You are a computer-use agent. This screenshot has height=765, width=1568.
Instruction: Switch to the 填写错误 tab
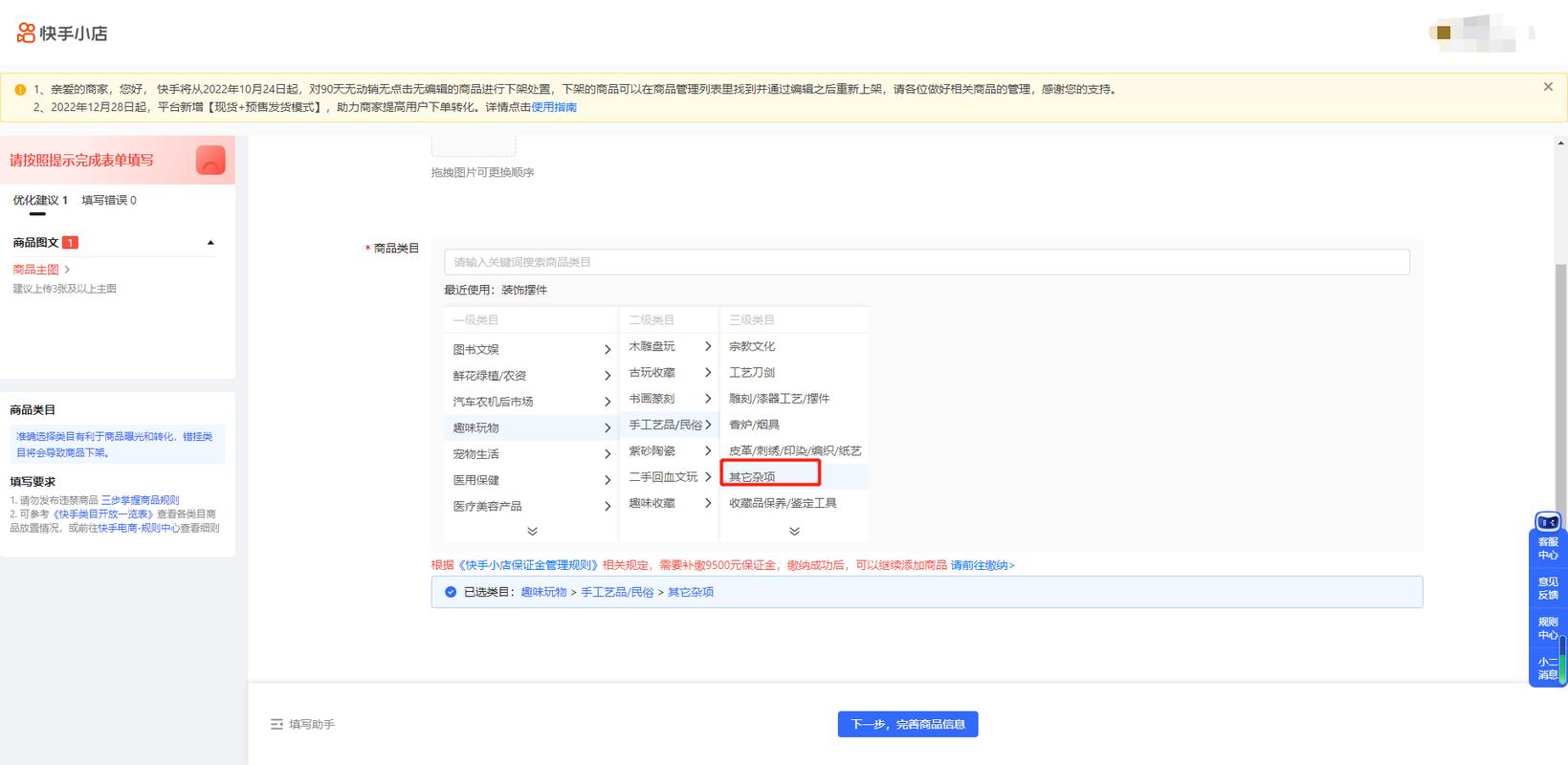[x=109, y=200]
